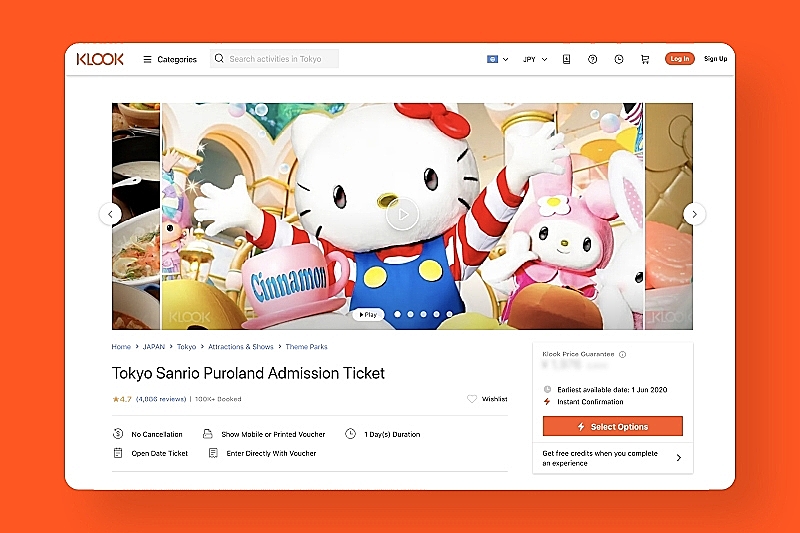Click the 1 Day(s) Duration clock icon
800x533 pixels.
click(351, 434)
